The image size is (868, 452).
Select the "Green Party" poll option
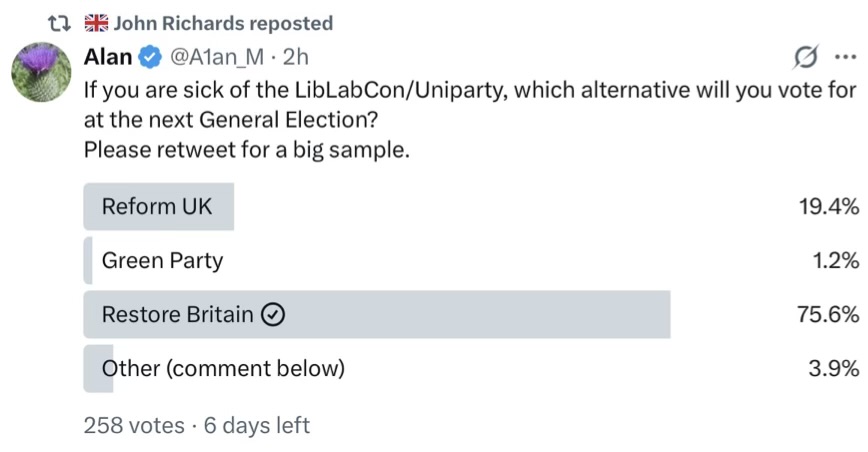162,261
